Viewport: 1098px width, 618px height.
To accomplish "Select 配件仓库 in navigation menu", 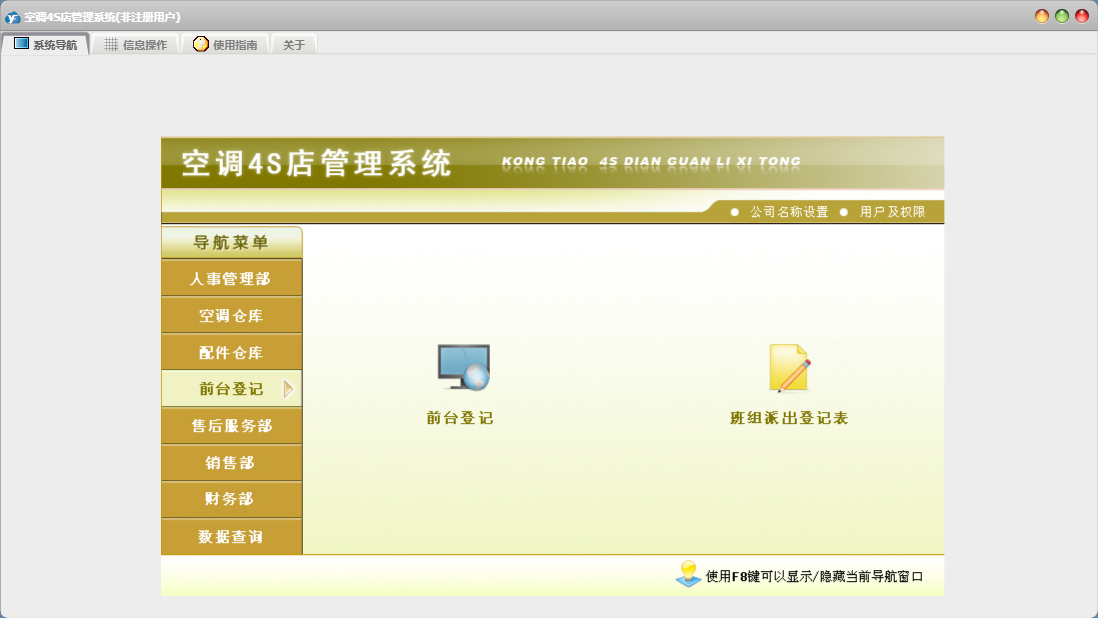I will pyautogui.click(x=232, y=352).
